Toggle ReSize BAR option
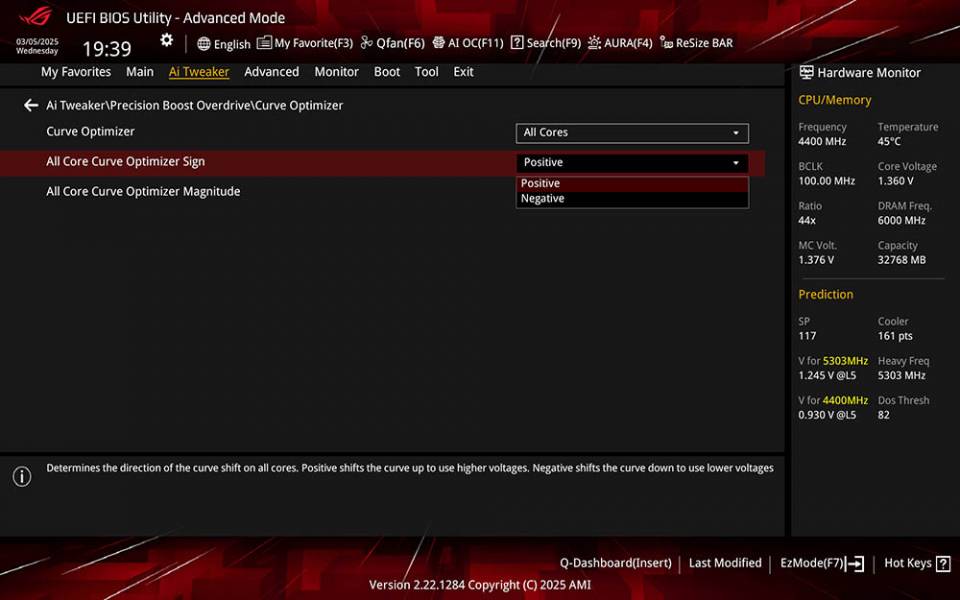 pyautogui.click(x=696, y=43)
